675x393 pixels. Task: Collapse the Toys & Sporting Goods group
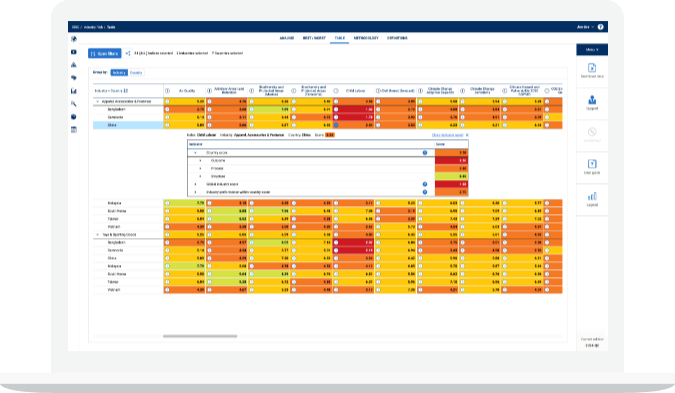tap(98, 235)
